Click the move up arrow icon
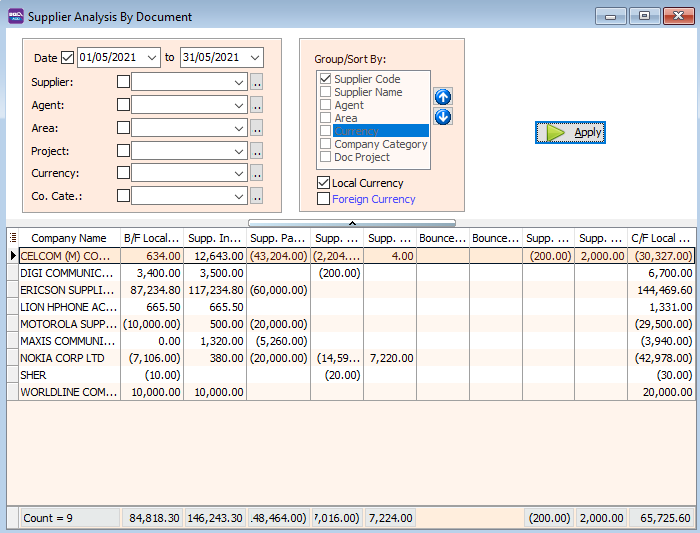Image resolution: width=700 pixels, height=533 pixels. pyautogui.click(x=442, y=97)
